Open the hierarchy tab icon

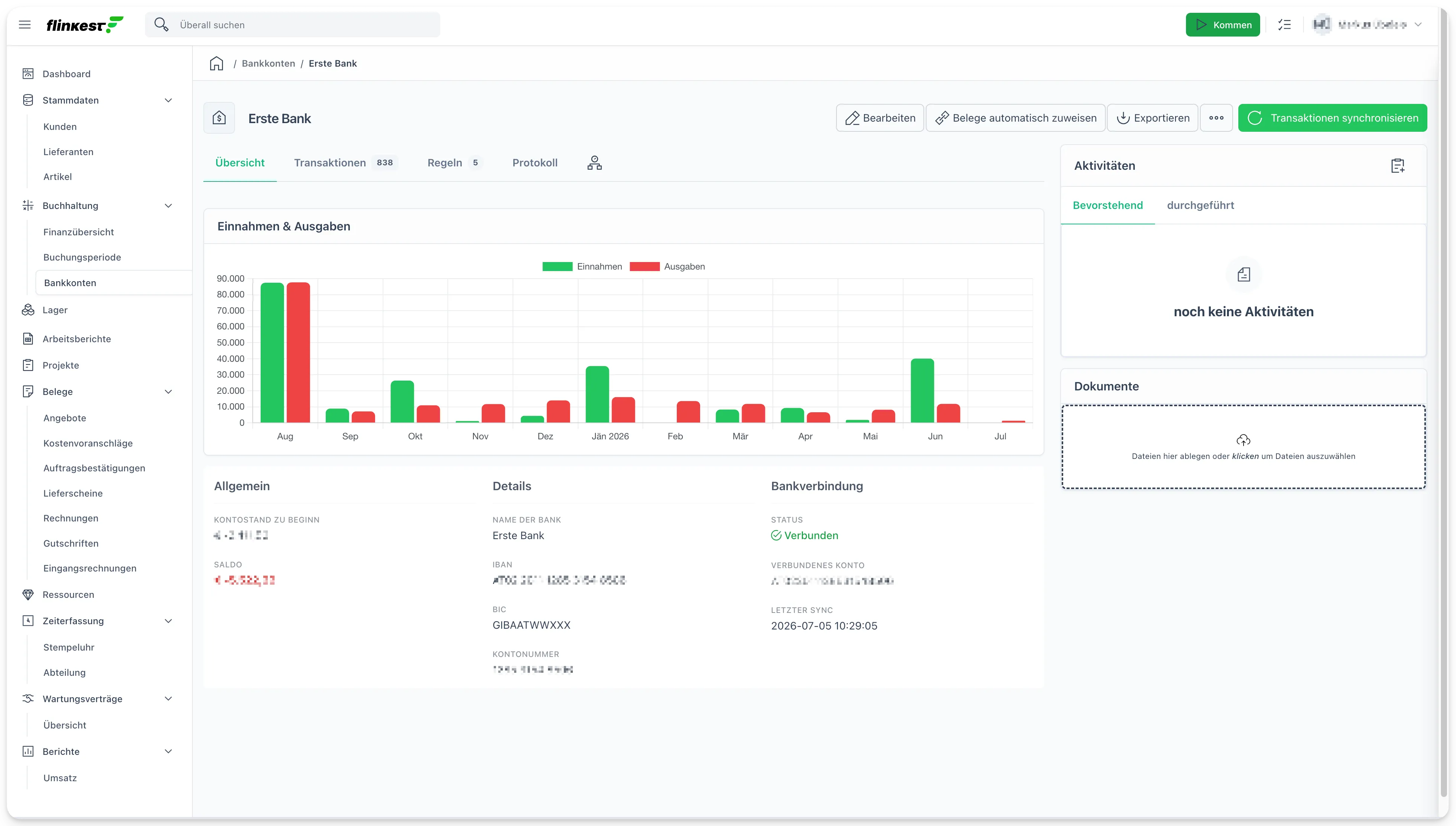coord(594,163)
